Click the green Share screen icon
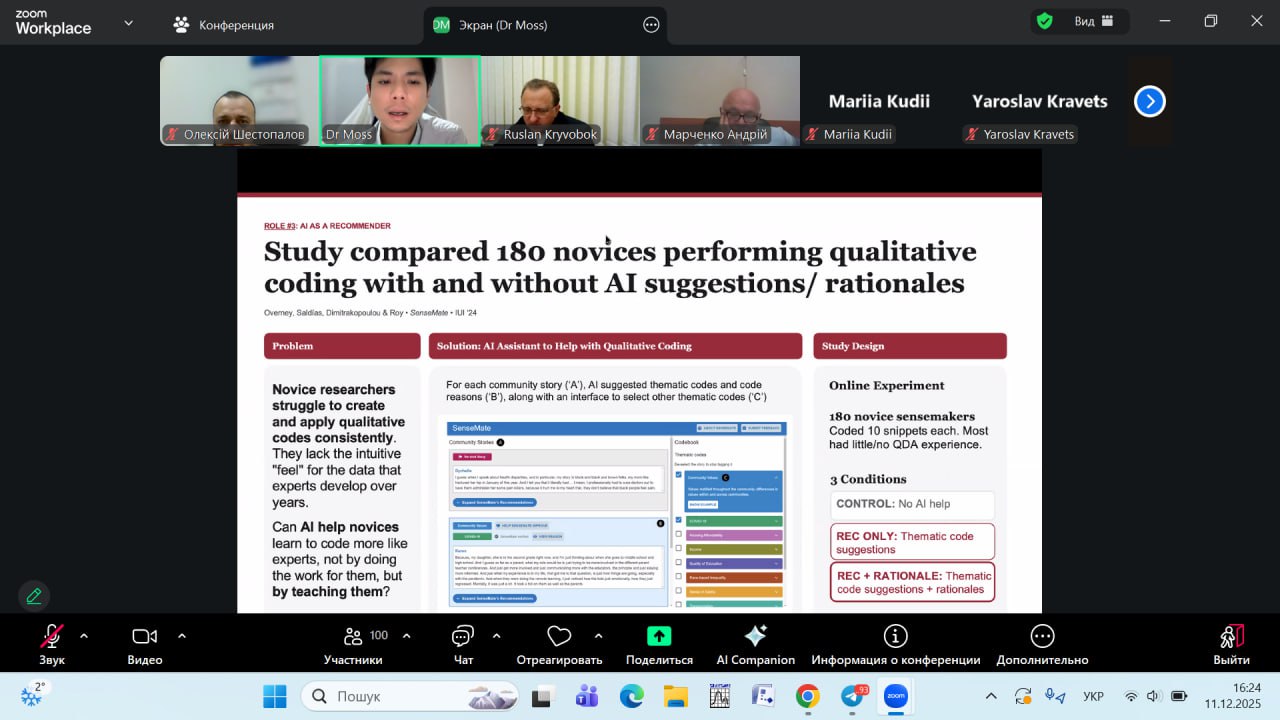Image resolution: width=1280 pixels, height=720 pixels. point(659,636)
